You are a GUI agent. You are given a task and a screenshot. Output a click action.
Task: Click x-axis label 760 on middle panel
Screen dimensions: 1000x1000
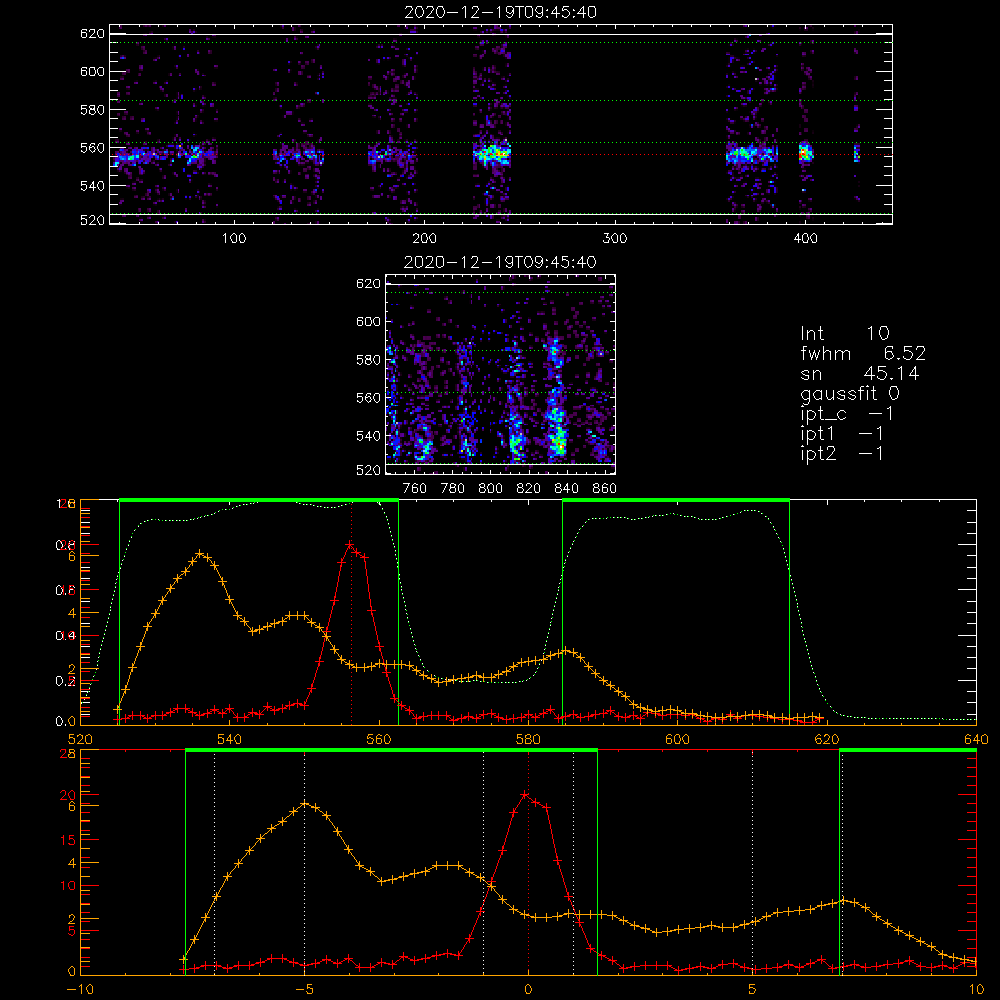tap(415, 489)
